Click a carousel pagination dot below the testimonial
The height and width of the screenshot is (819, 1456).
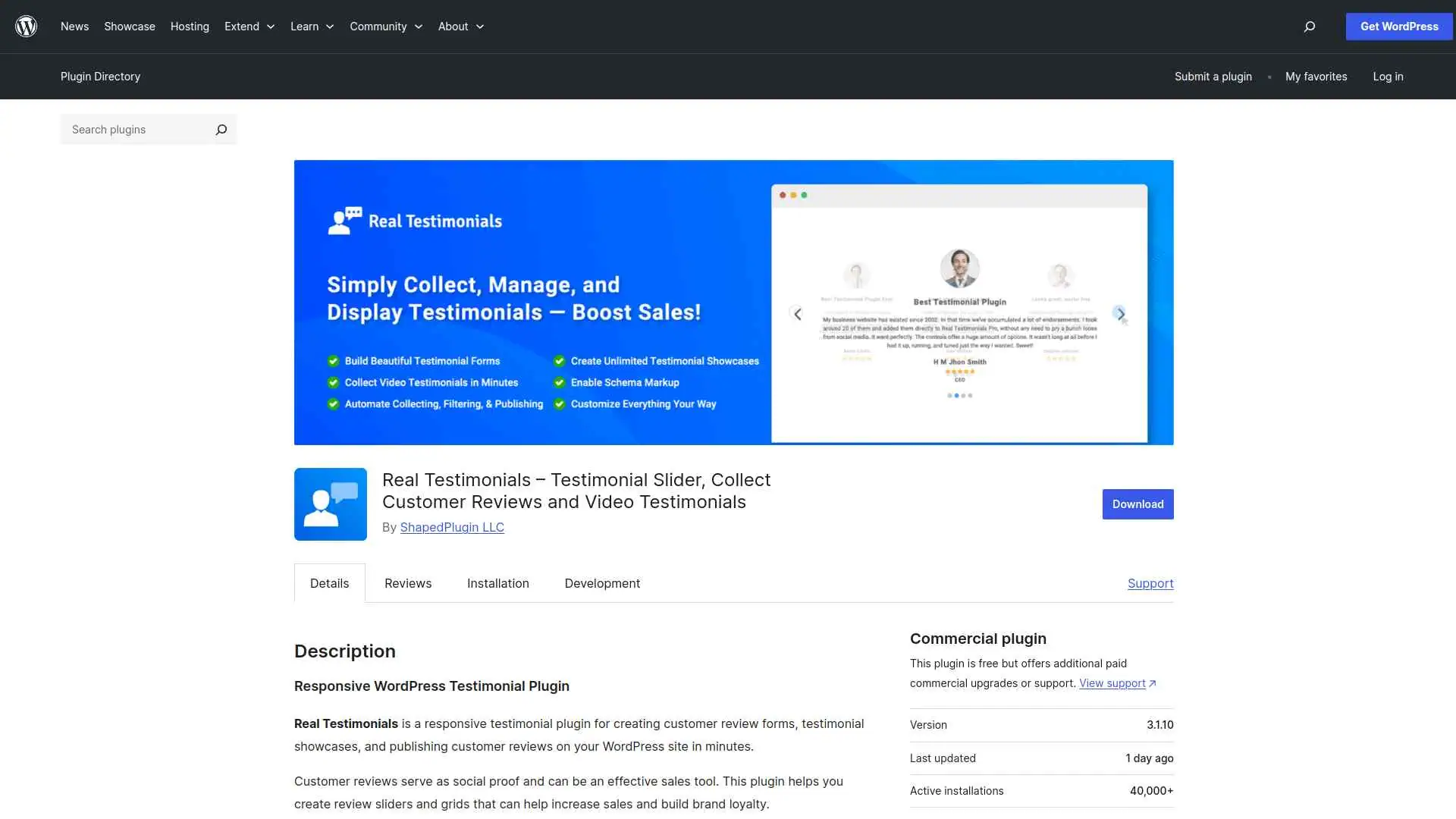[x=958, y=395]
